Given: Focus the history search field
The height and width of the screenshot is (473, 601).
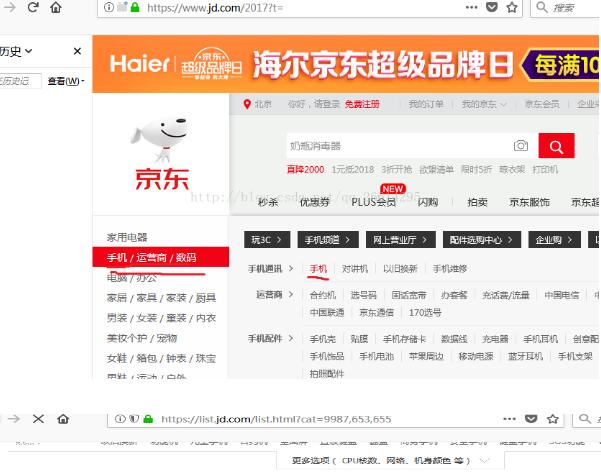Looking at the screenshot, I should pyautogui.click(x=20, y=81).
